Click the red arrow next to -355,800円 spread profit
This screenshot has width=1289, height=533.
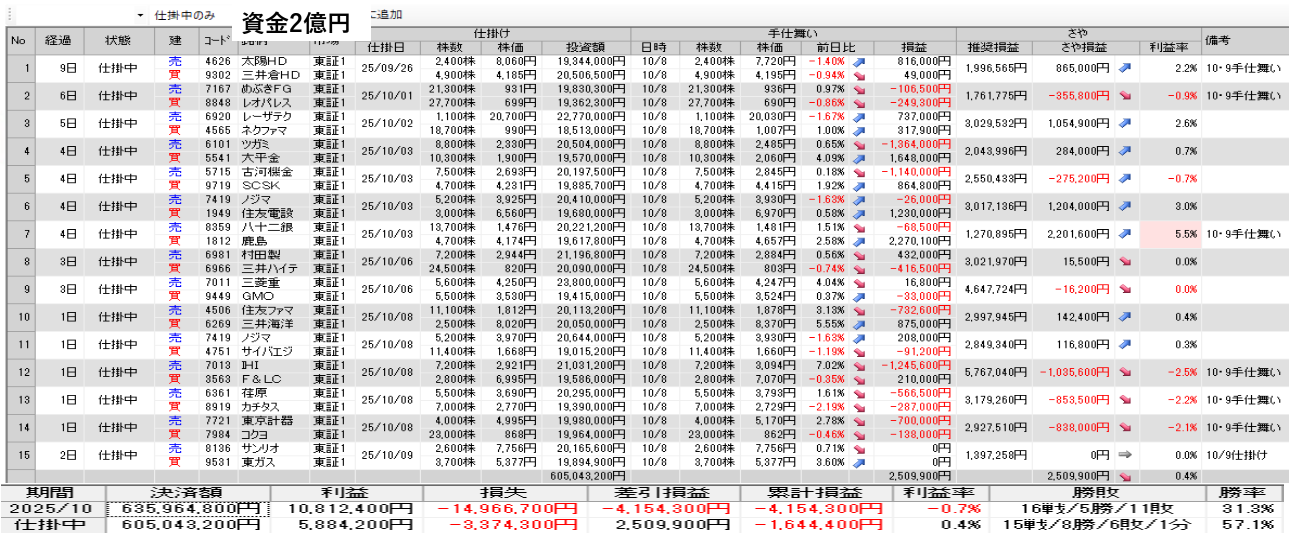coord(1126,96)
